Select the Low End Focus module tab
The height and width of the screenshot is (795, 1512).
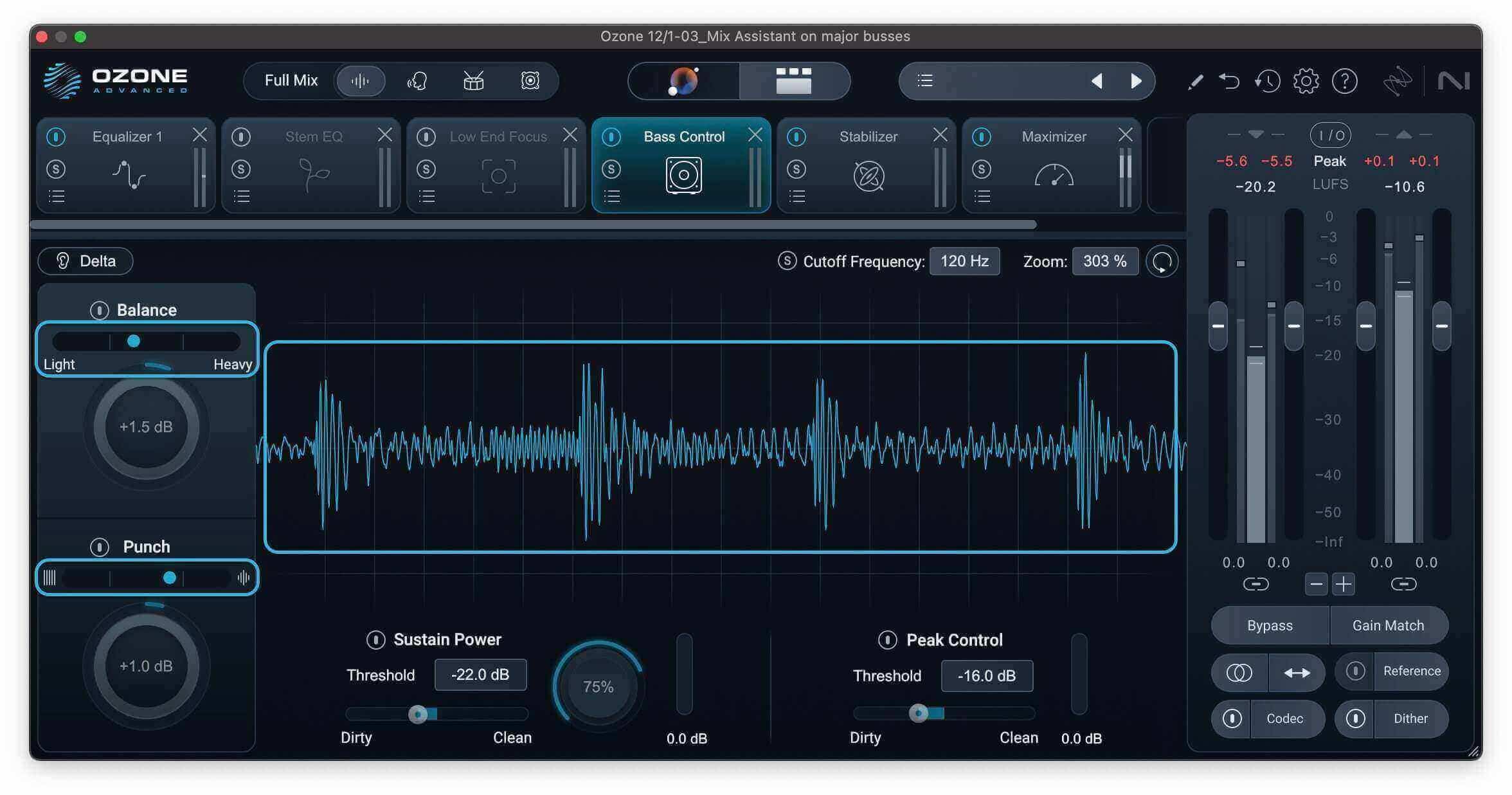[x=496, y=165]
